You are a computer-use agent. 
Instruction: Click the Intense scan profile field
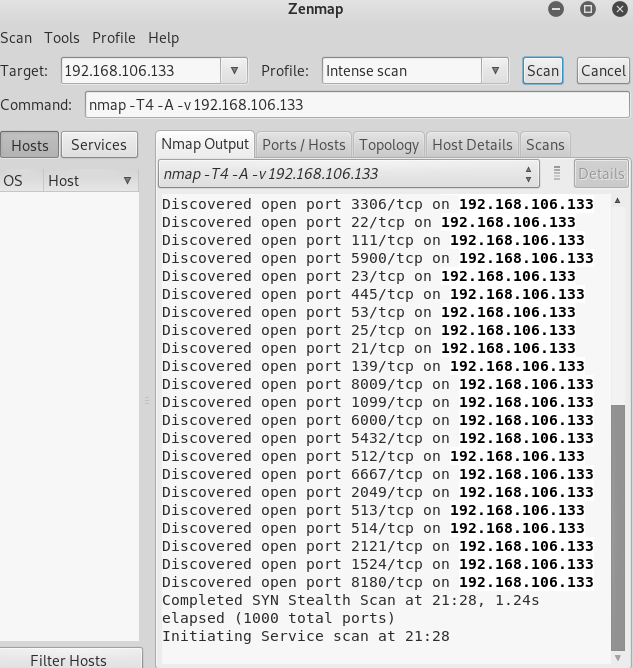click(402, 71)
